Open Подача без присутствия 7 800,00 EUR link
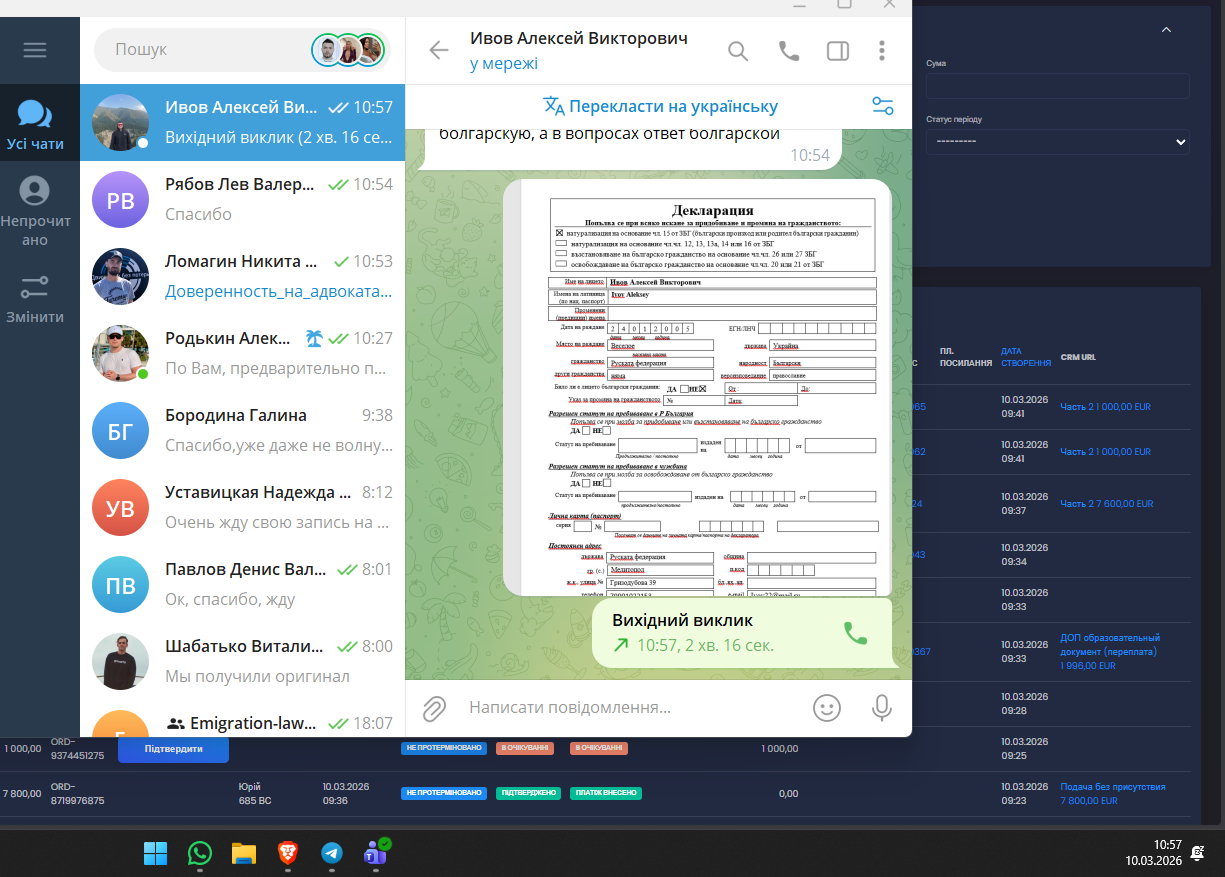Viewport: 1225px width, 877px height. coord(1113,793)
